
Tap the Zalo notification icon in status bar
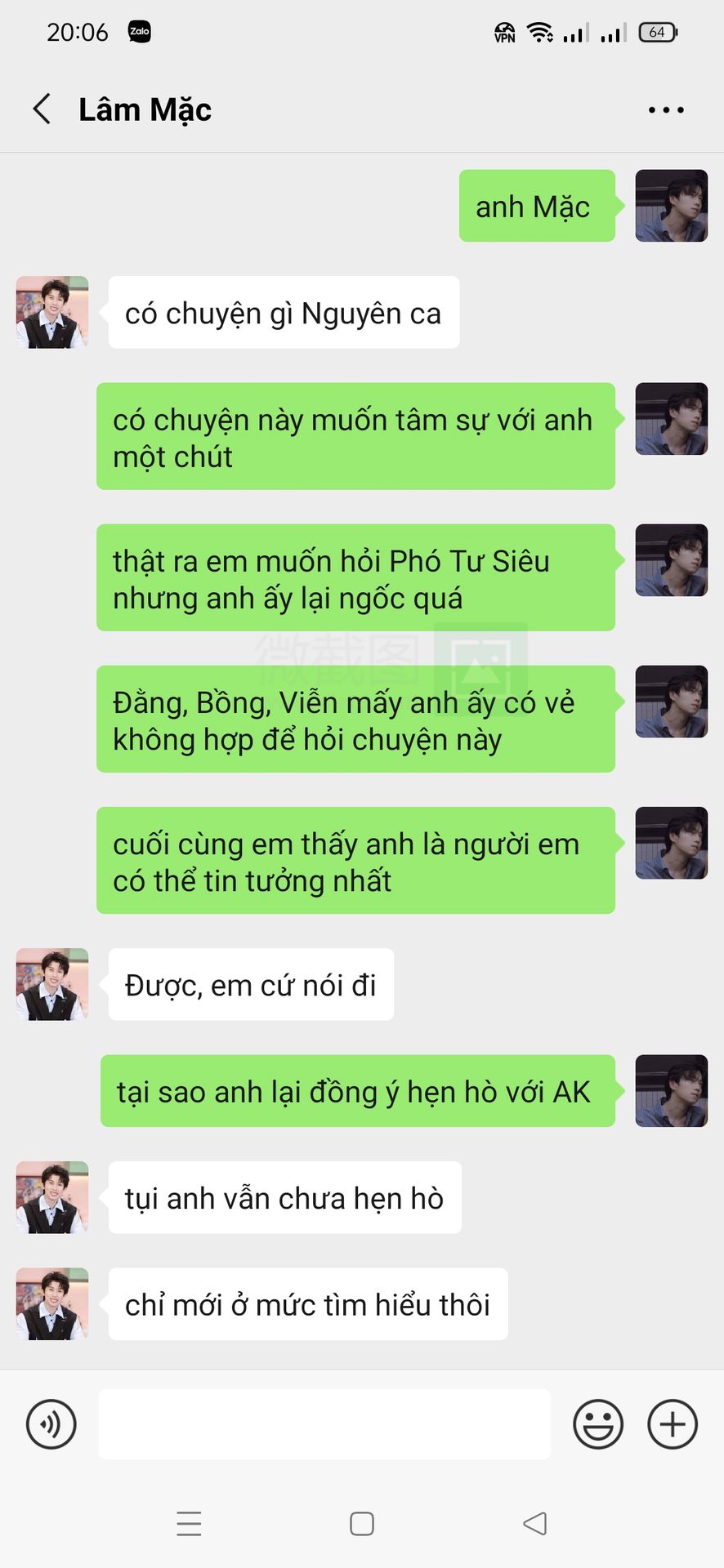pos(140,32)
